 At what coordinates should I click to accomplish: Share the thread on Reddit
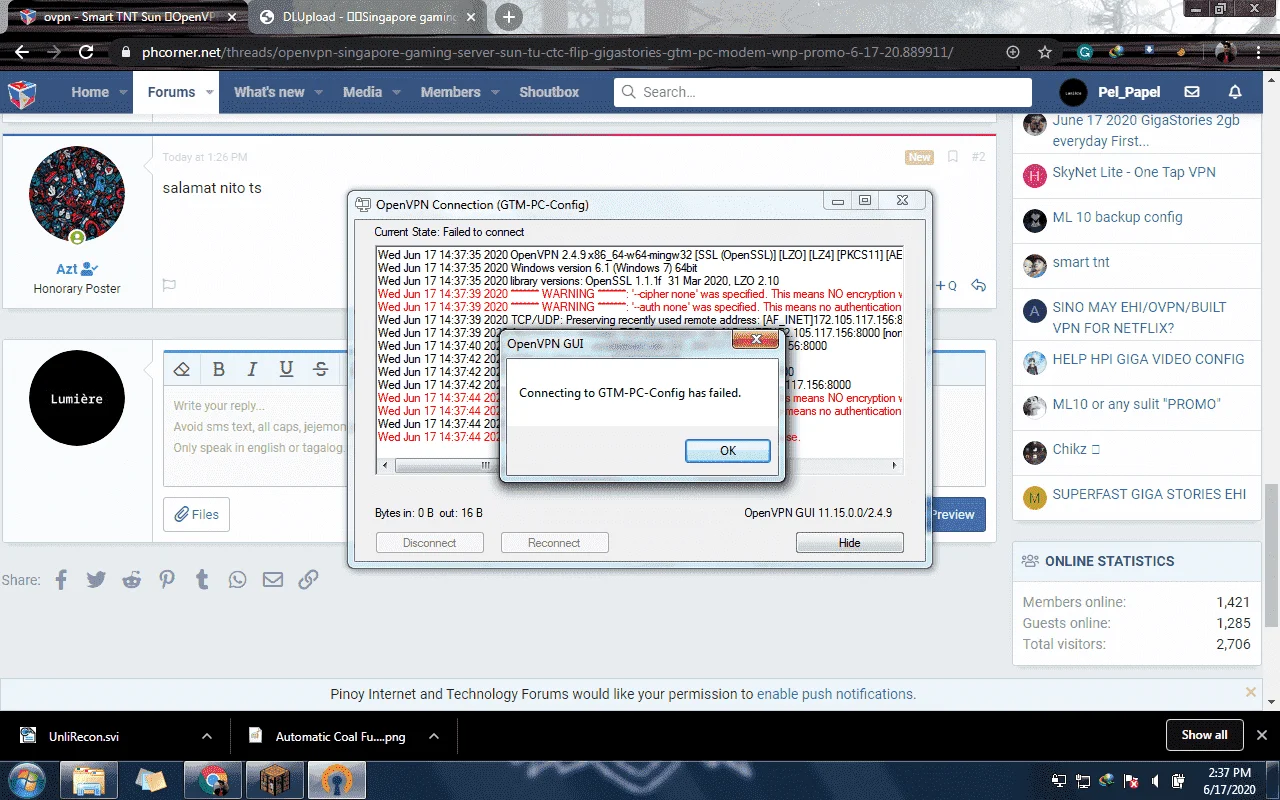tap(132, 579)
